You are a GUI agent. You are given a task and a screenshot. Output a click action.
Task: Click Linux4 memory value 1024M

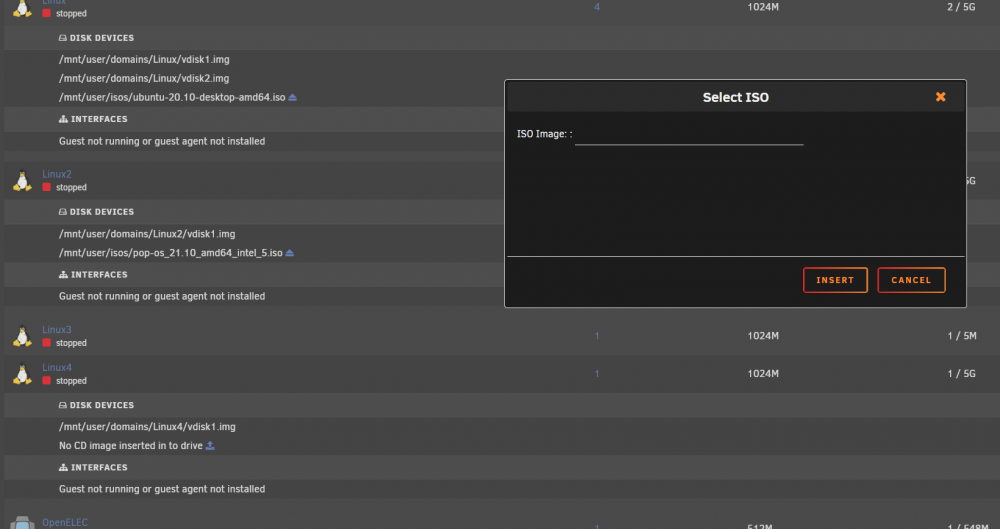click(763, 373)
